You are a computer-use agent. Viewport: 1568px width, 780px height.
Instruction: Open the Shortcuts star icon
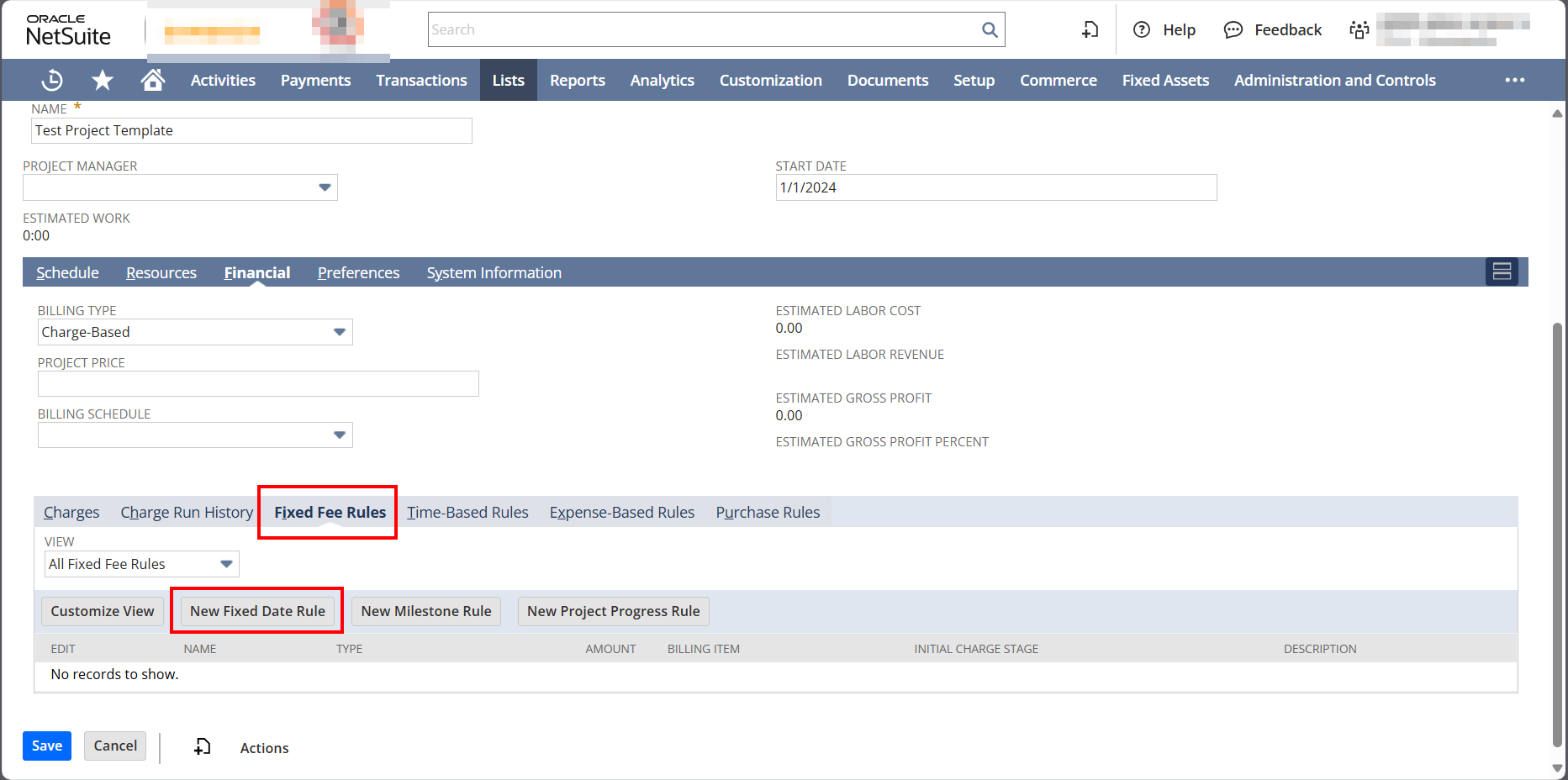click(x=103, y=80)
